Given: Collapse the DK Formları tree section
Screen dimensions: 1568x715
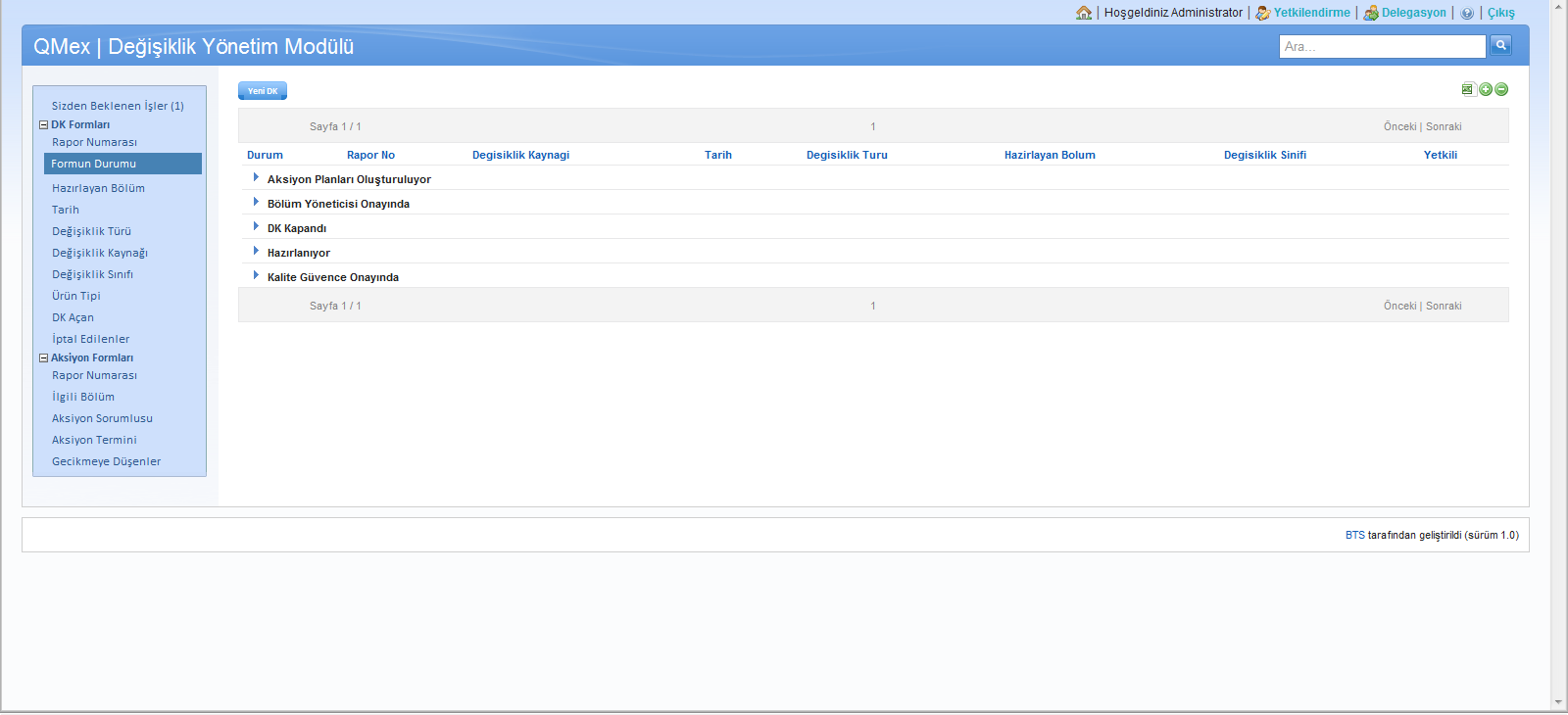Looking at the screenshot, I should (43, 124).
